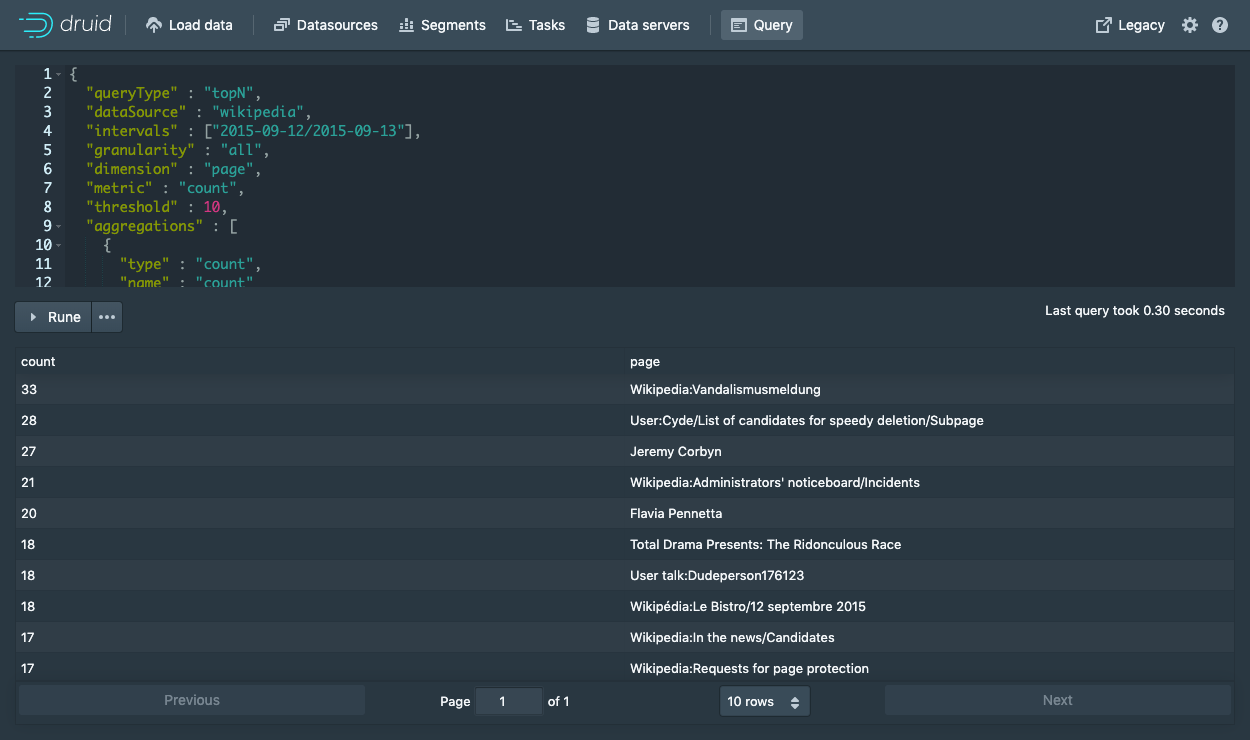Go to the Datasources tab
Viewport: 1250px width, 740px height.
pyautogui.click(x=326, y=25)
